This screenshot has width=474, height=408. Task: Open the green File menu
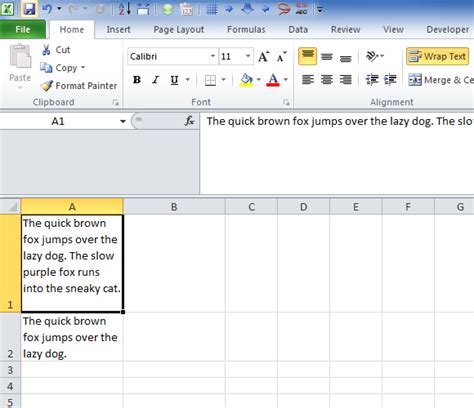click(x=23, y=30)
